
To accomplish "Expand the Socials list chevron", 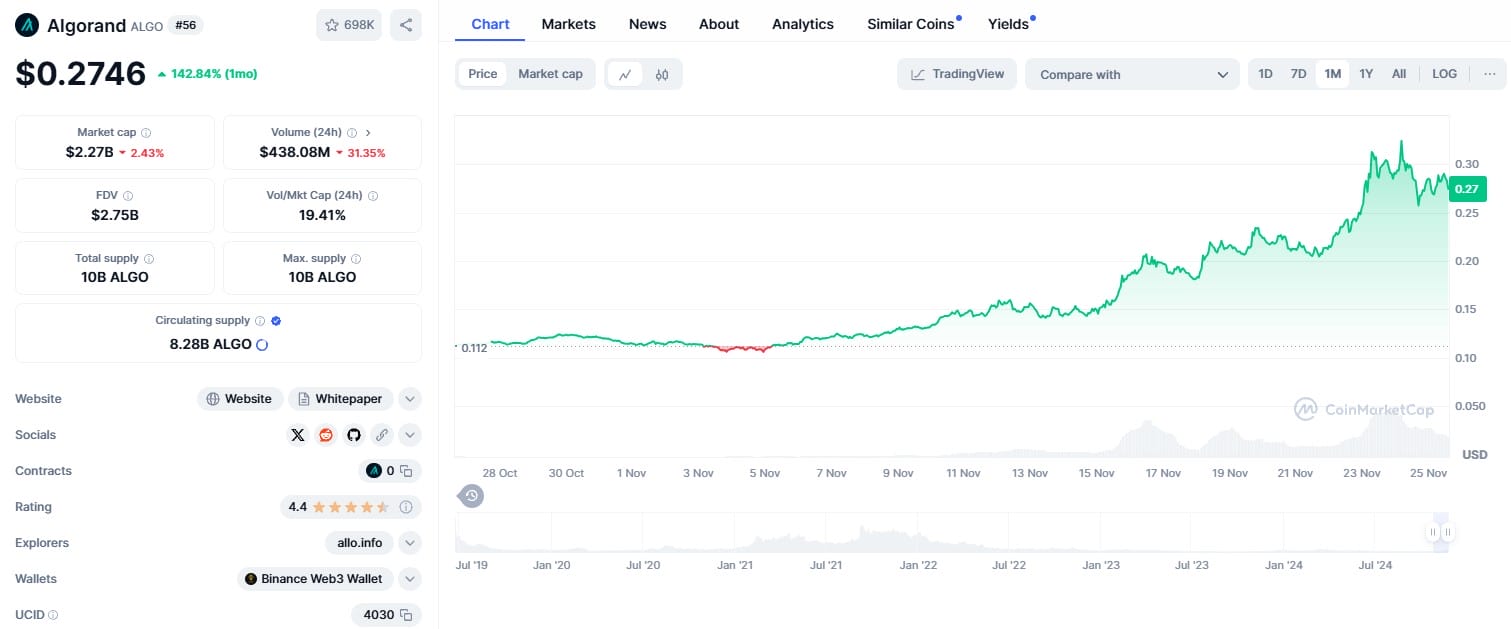I will coord(410,435).
